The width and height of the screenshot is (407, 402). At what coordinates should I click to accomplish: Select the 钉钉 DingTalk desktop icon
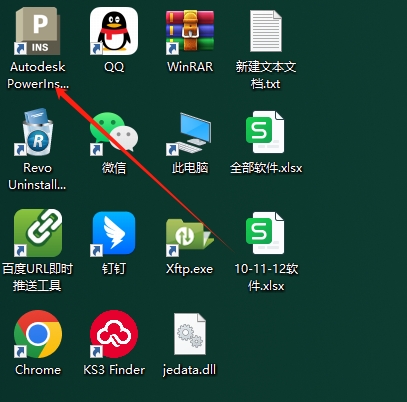114,233
